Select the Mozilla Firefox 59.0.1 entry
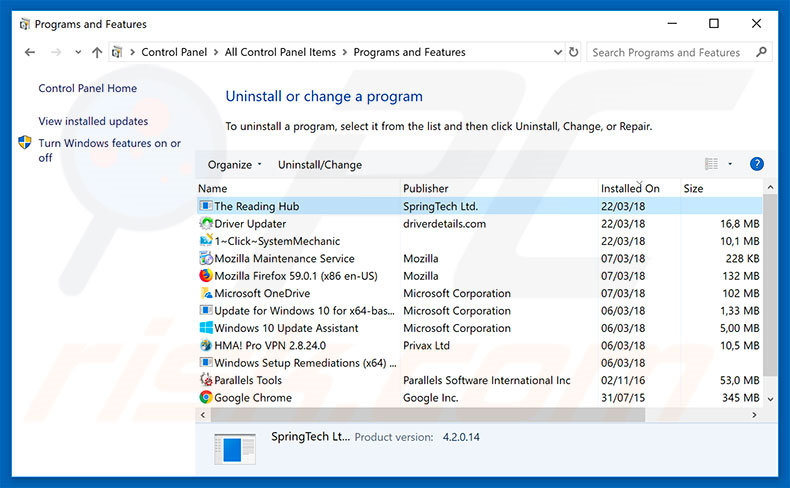 (x=296, y=276)
